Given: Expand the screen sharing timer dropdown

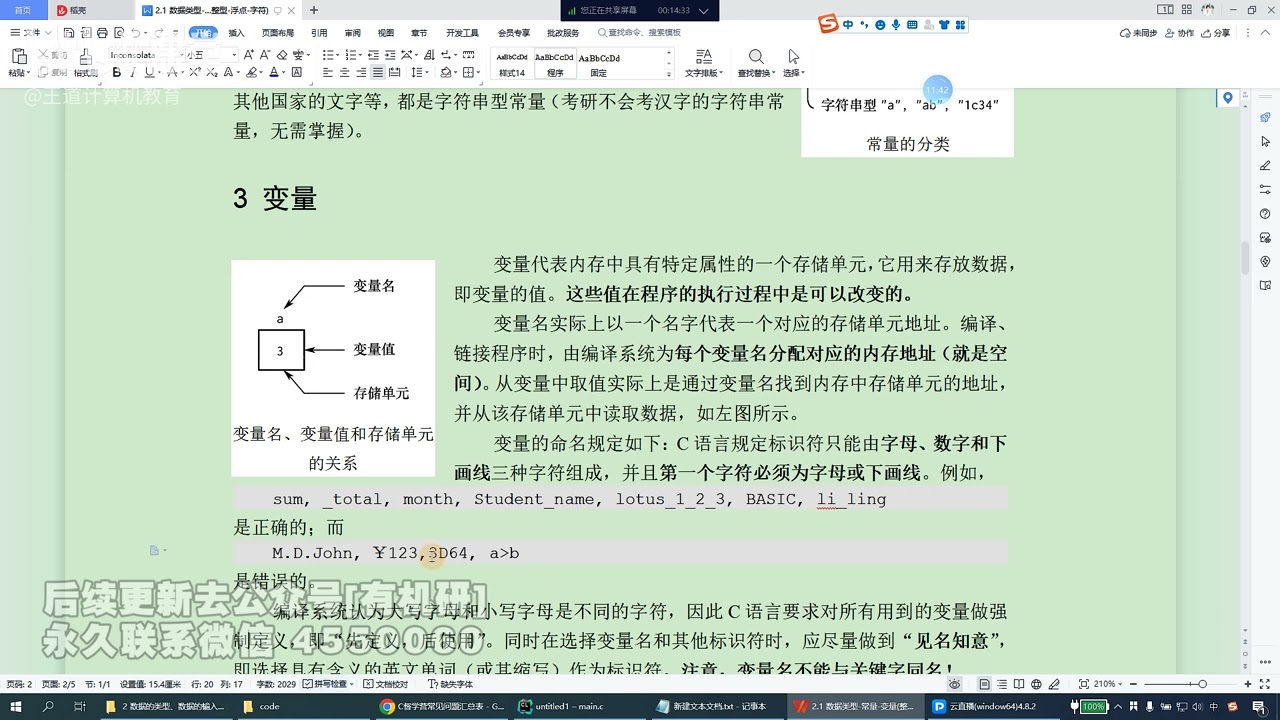Looking at the screenshot, I should coord(703,11).
